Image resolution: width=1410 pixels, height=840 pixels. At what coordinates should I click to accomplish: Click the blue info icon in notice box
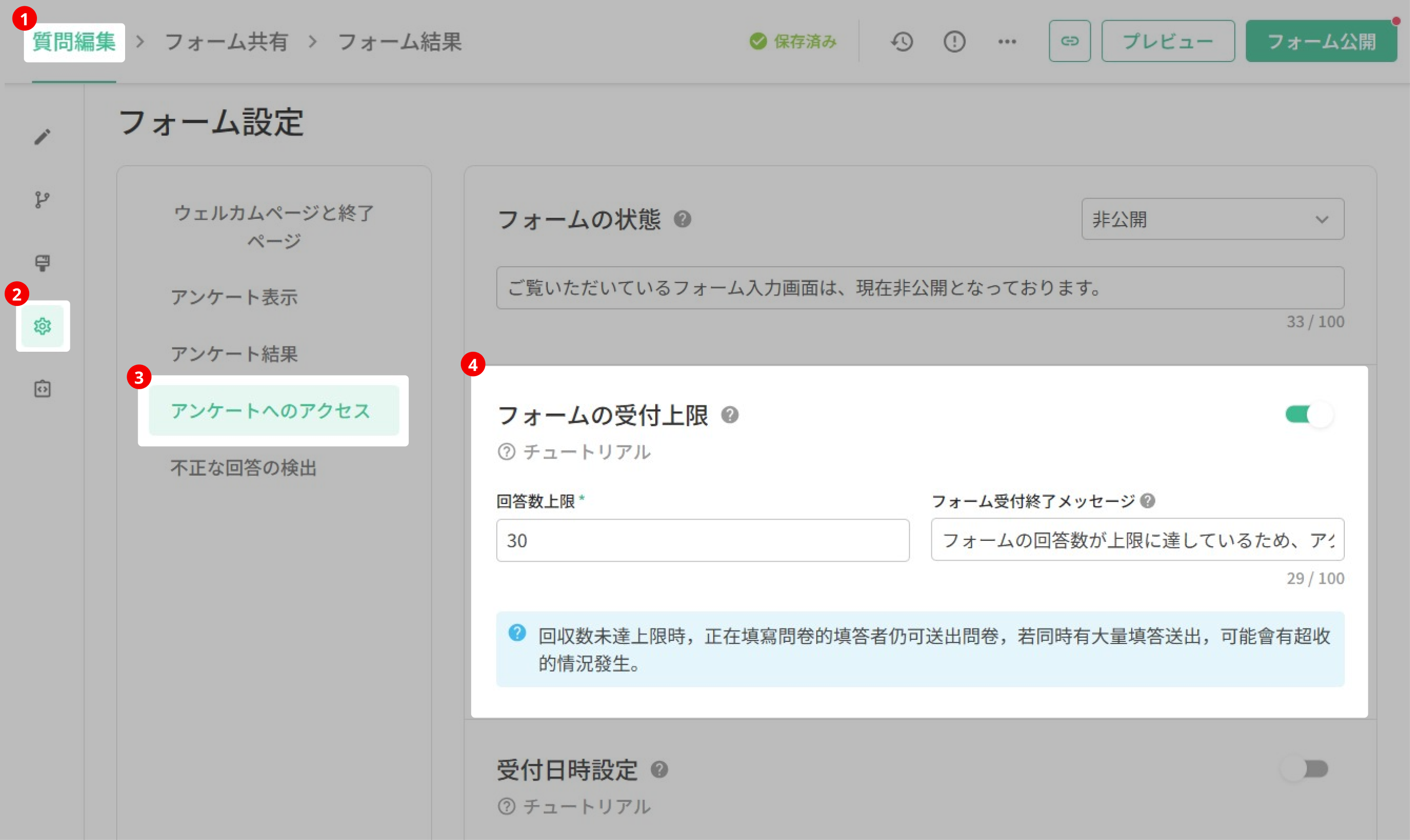coord(518,633)
